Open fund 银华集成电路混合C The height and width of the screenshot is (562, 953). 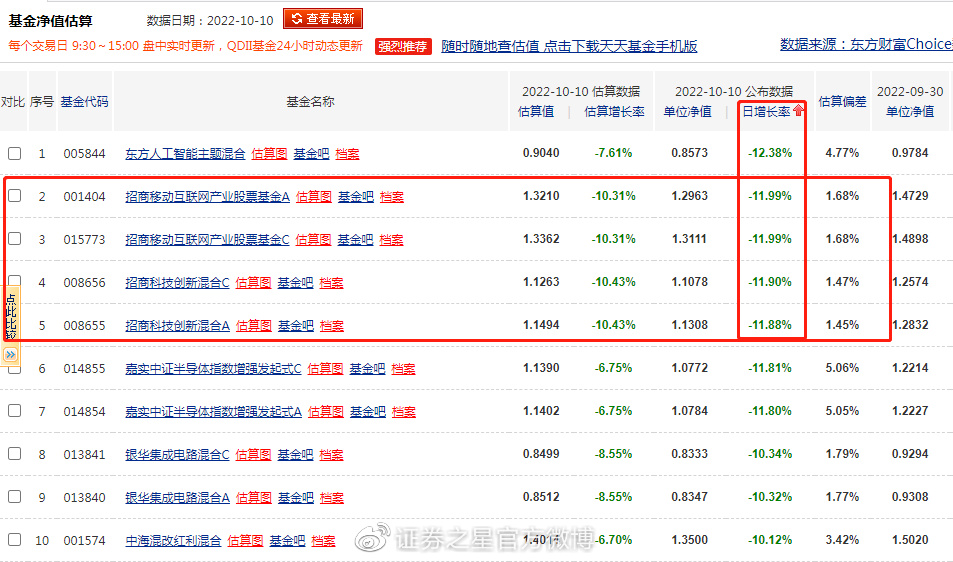coord(177,454)
